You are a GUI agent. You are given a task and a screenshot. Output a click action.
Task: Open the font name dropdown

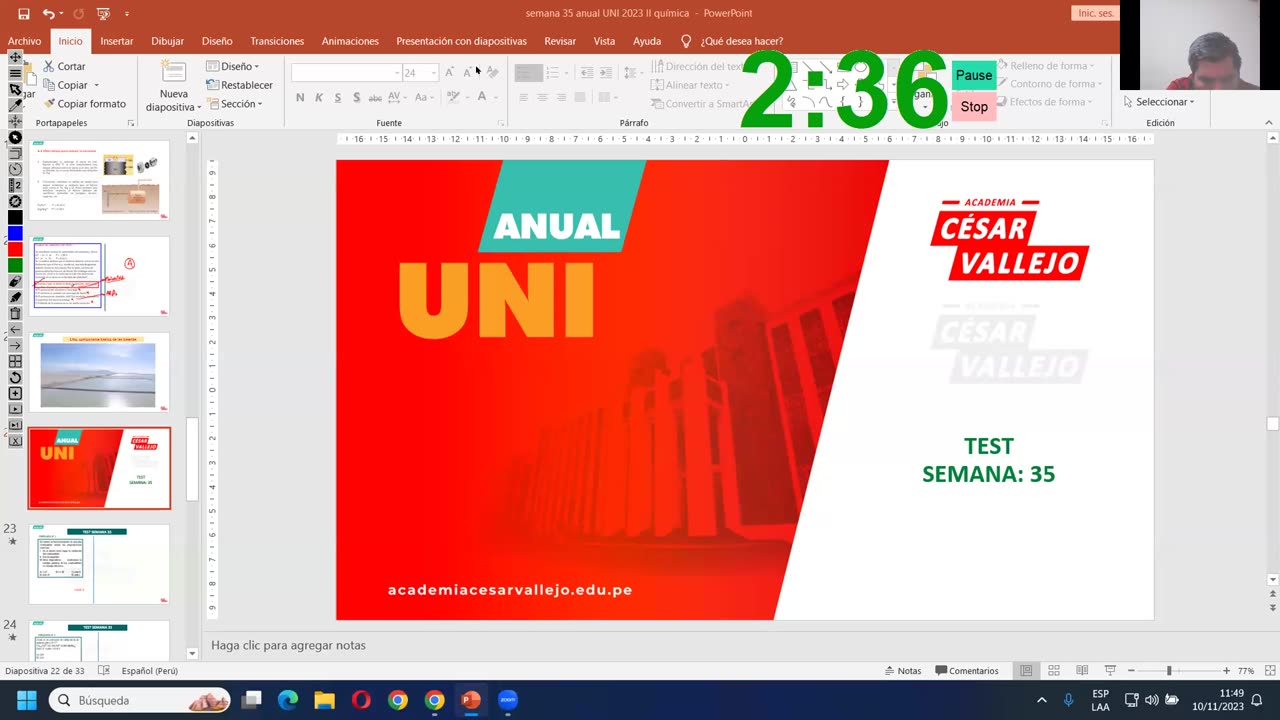click(x=396, y=73)
